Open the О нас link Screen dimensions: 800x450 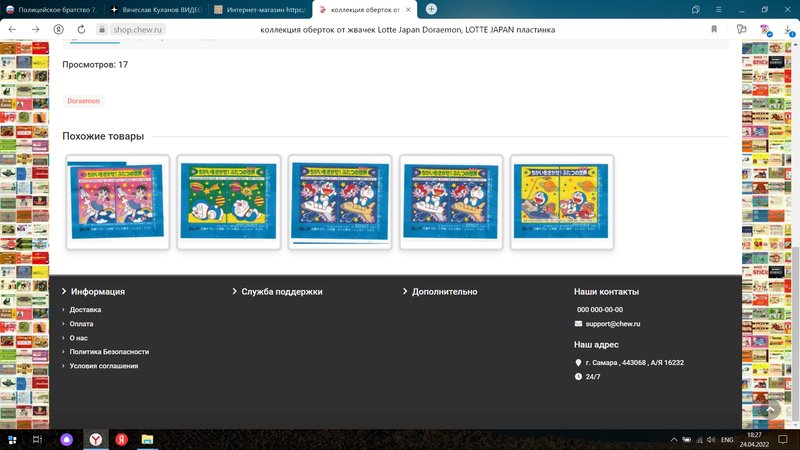pyautogui.click(x=79, y=338)
